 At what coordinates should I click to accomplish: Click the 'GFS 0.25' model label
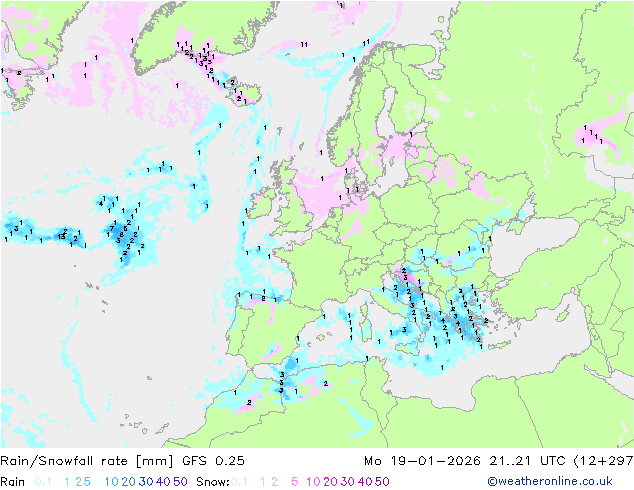click(213, 460)
